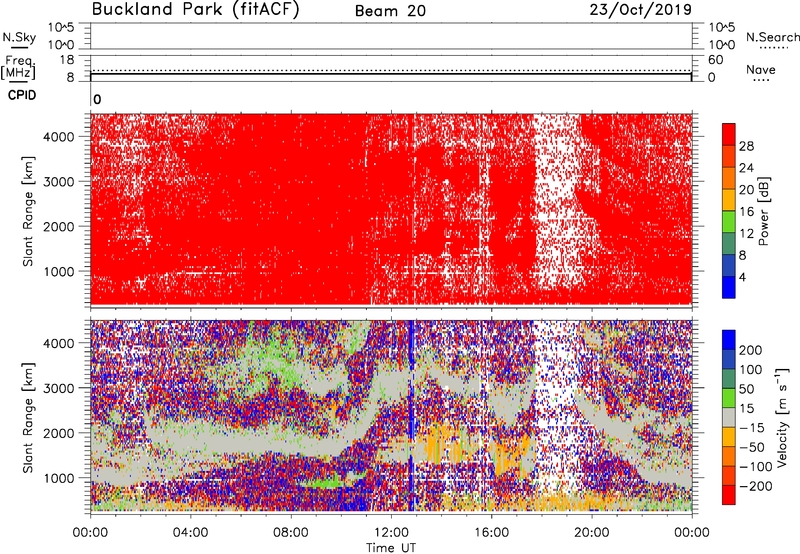Click the 60 tick on Nave axis

pyautogui.click(x=715, y=60)
